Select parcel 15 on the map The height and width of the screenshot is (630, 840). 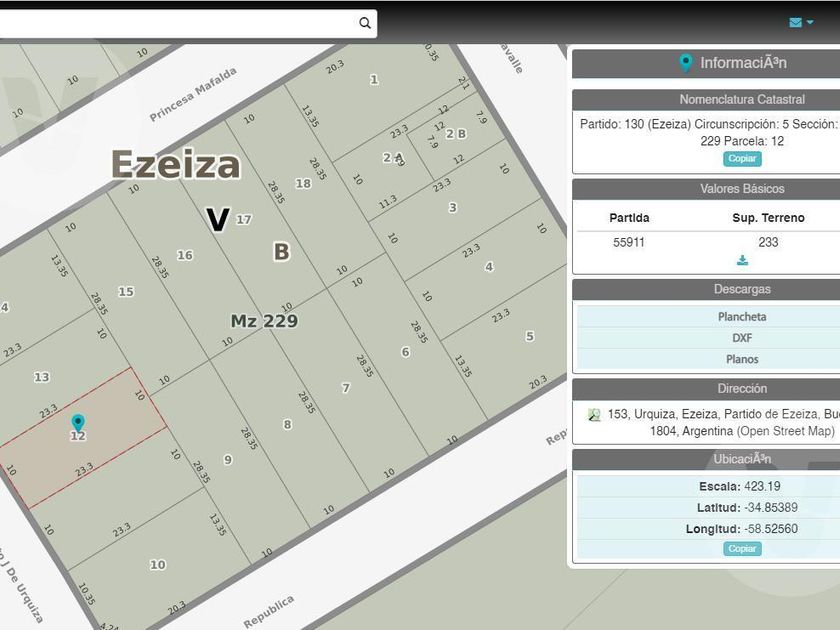pos(126,292)
